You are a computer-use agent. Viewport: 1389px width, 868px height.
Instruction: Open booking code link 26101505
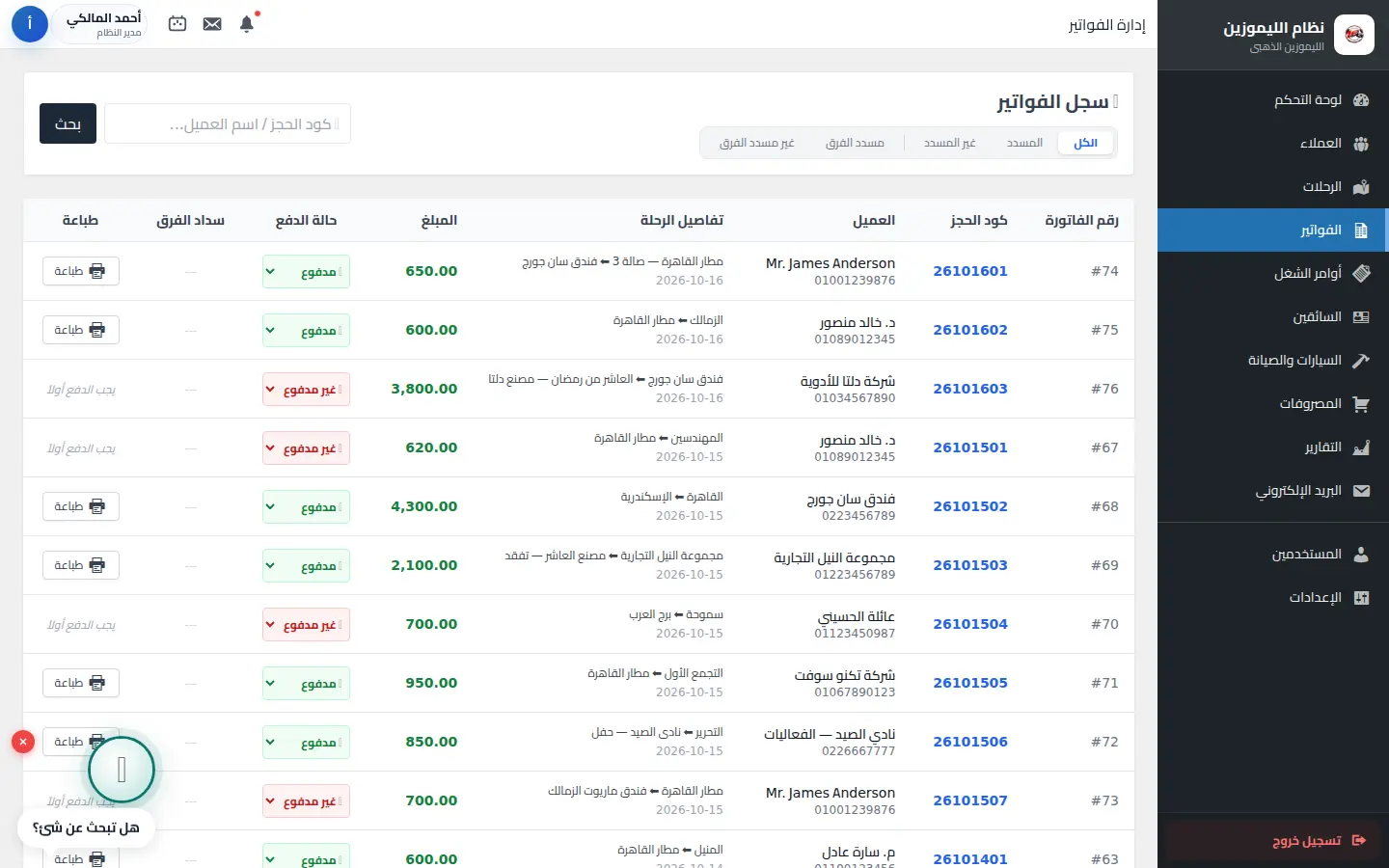pos(970,683)
